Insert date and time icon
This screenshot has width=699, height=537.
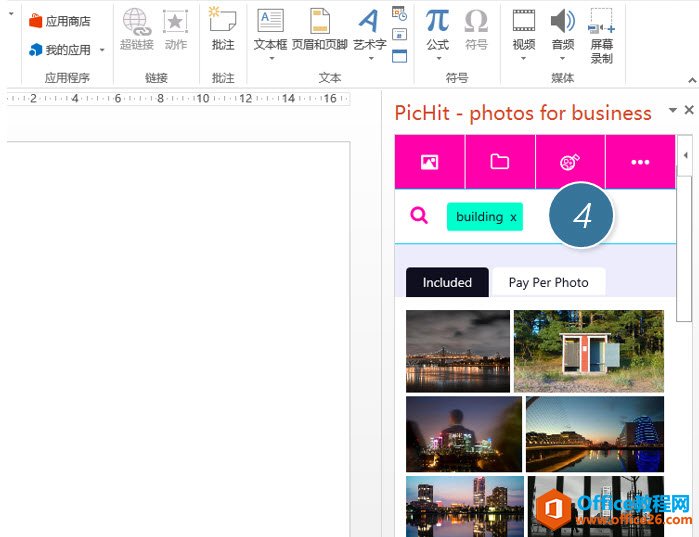399,13
